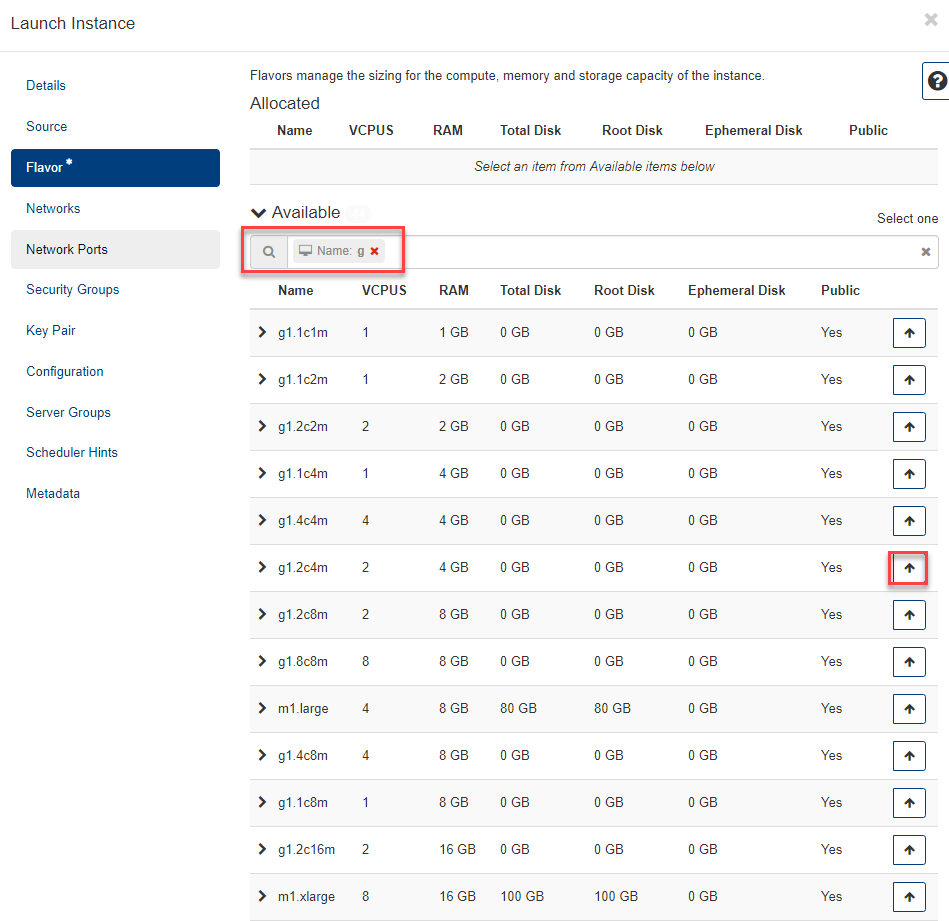Switch to the Key Pair step
The height and width of the screenshot is (921, 949).
(x=51, y=330)
